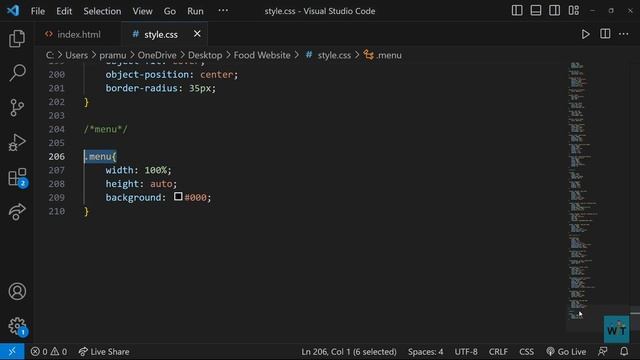Expand the overflow menu ellipsis in menu bar
640x360 pixels.
223,11
